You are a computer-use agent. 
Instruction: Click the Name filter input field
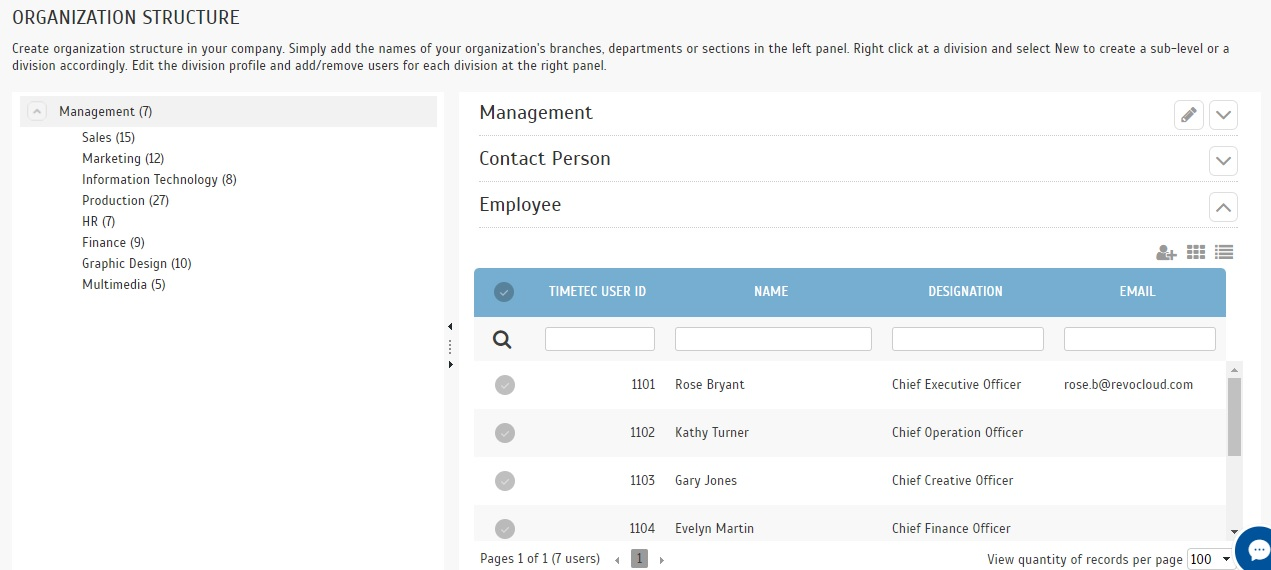[x=773, y=339]
